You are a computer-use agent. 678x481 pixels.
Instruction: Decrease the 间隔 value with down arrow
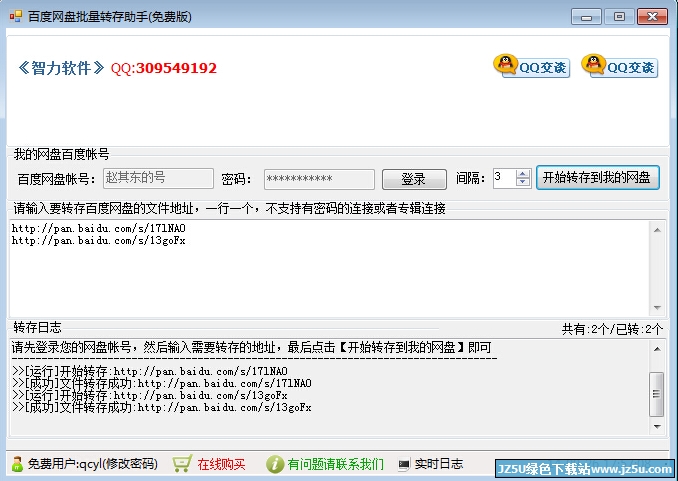point(523,183)
